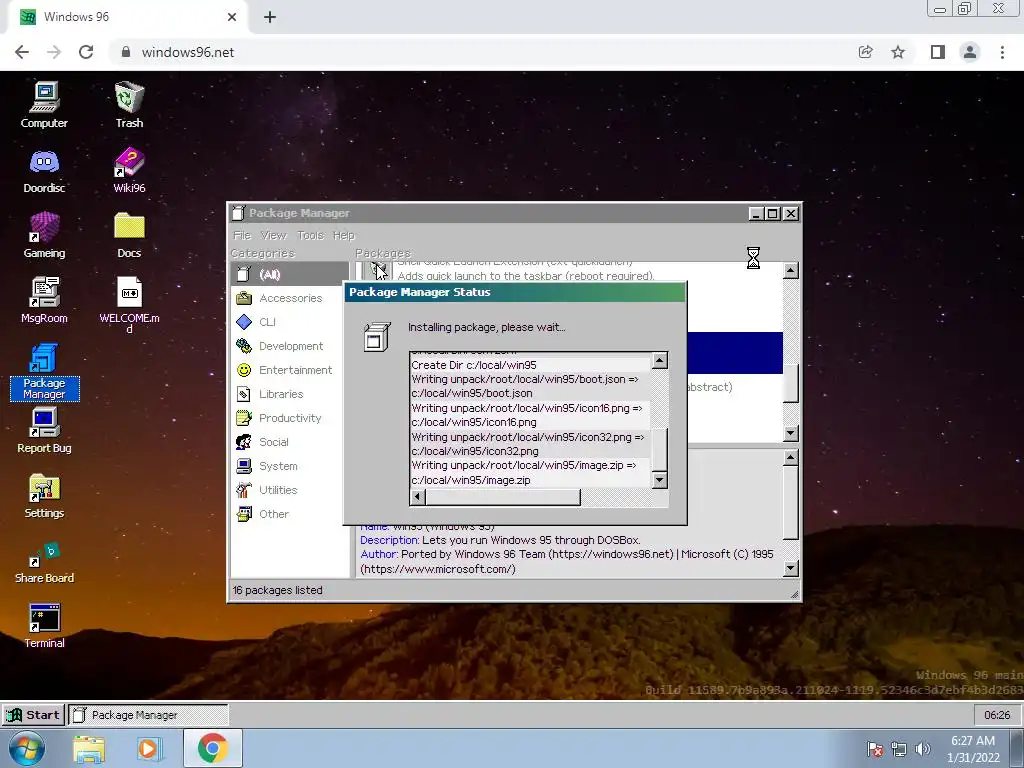1024x768 pixels.
Task: Select the (All) category
Action: (290, 274)
